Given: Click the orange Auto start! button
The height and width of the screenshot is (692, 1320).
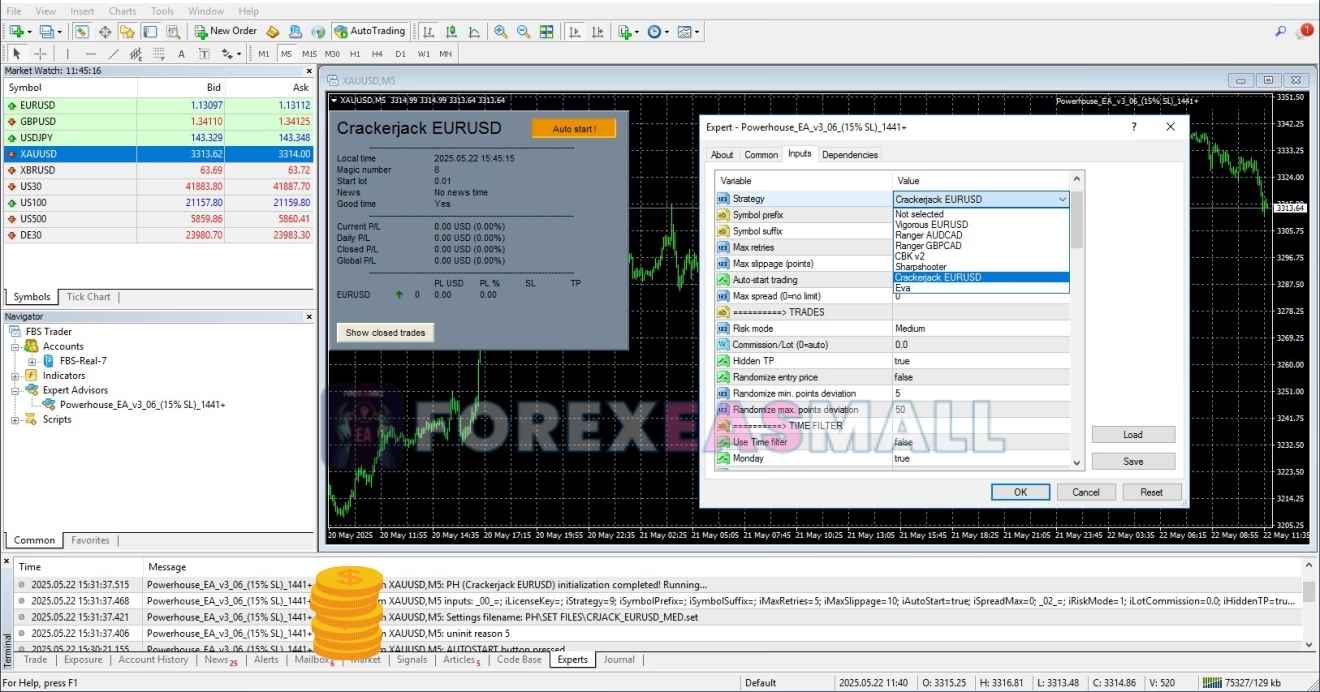Looking at the screenshot, I should coord(574,129).
